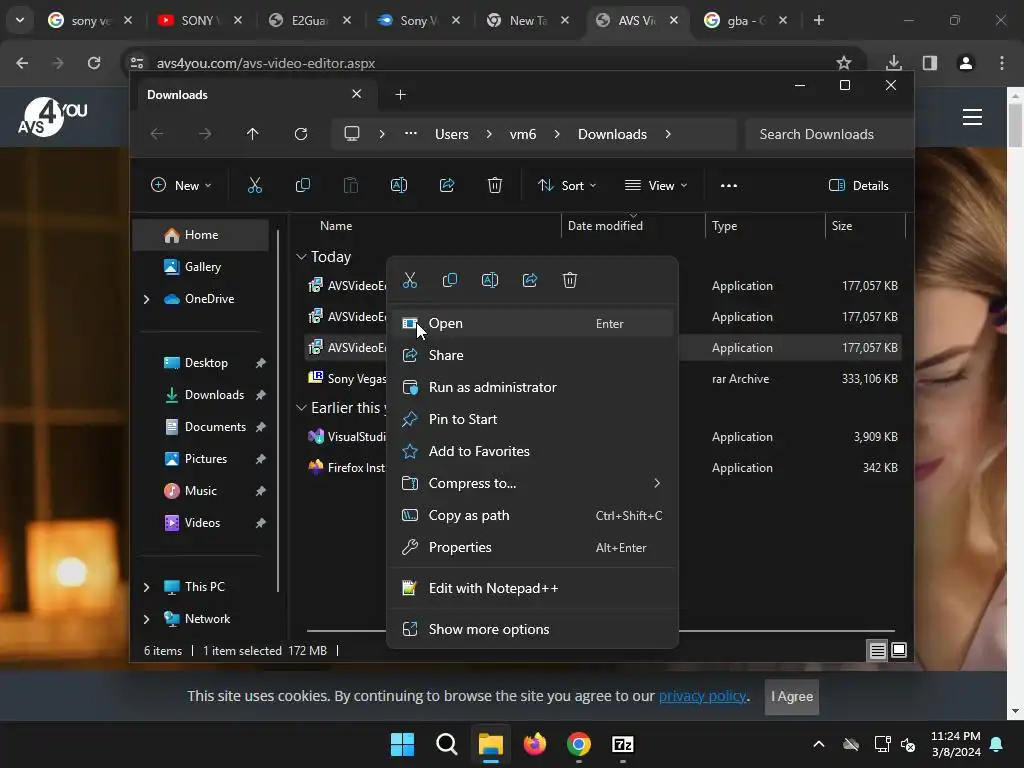Expand chevron after Downloads in address bar
This screenshot has width=1024, height=768.
click(x=667, y=134)
